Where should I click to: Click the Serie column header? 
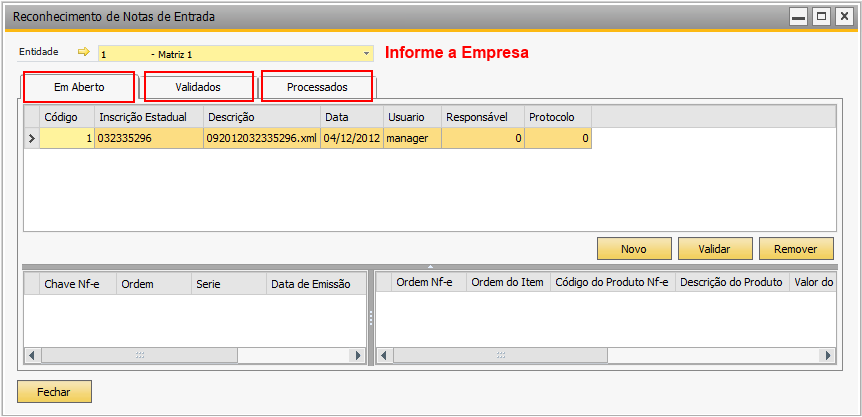(228, 283)
